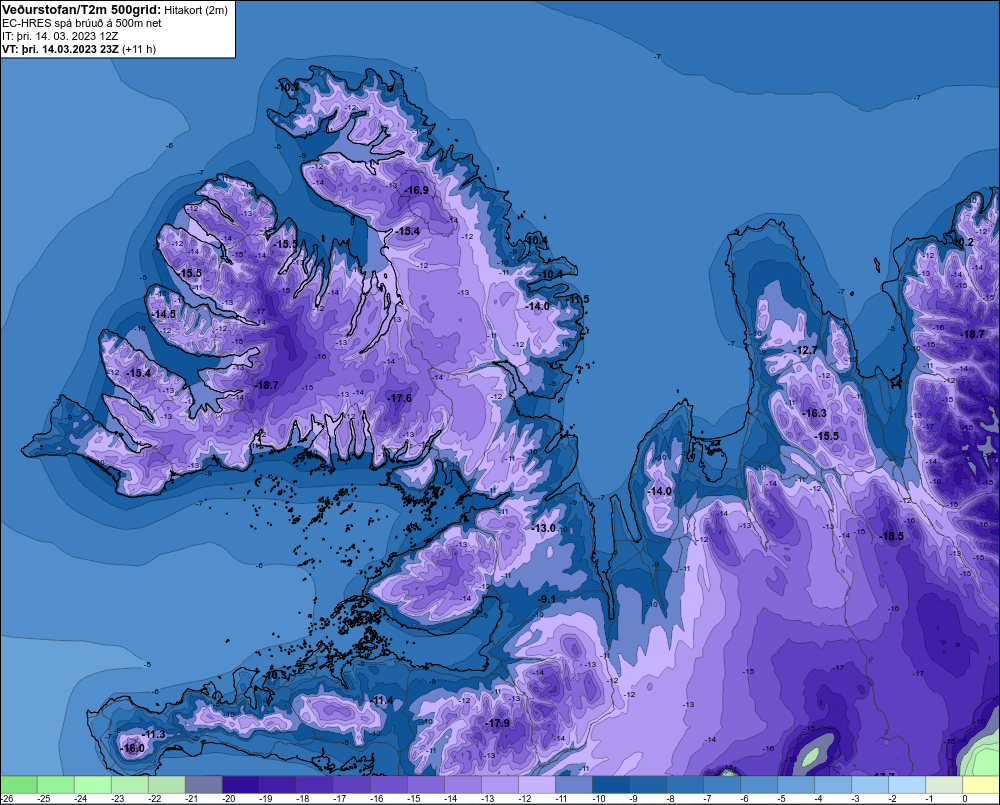Select the green legend swatch labeled -26
Image resolution: width=1000 pixels, height=805 pixels.
[x=18, y=784]
